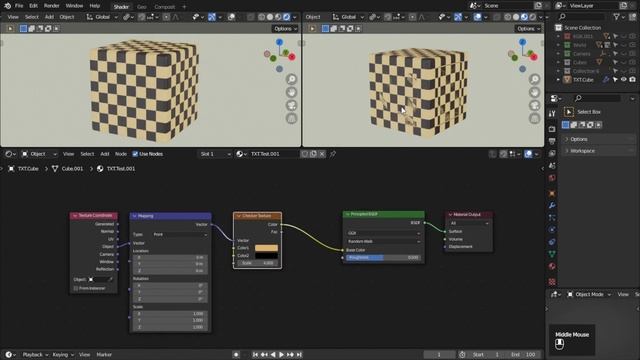The width and height of the screenshot is (640, 360).
Task: Select rendered shading mode in the left viewport
Action: [287, 17]
